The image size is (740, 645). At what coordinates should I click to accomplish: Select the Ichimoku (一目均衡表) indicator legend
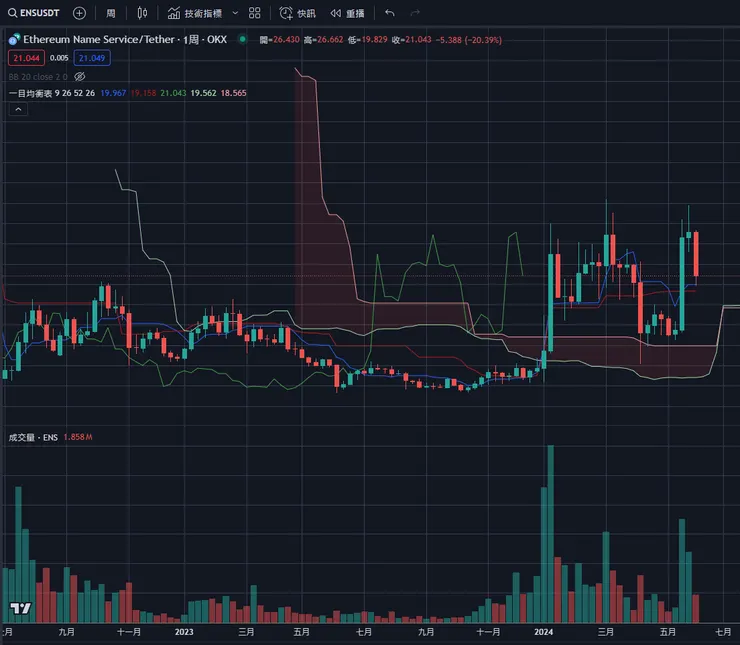click(x=52, y=93)
